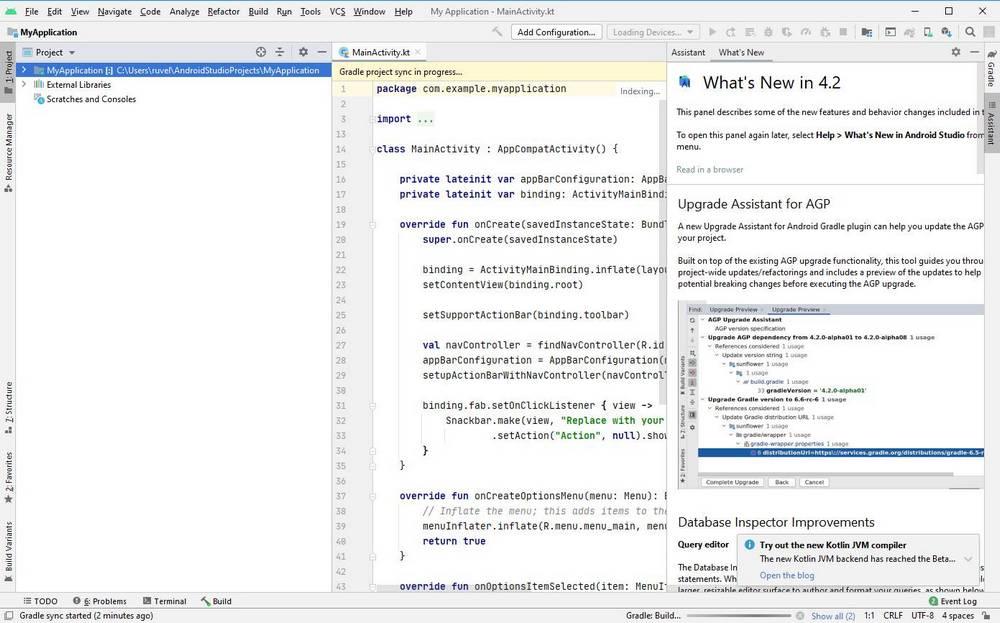Click Show all (2) in status bar
Screen dimensions: 1000x623
(833, 616)
